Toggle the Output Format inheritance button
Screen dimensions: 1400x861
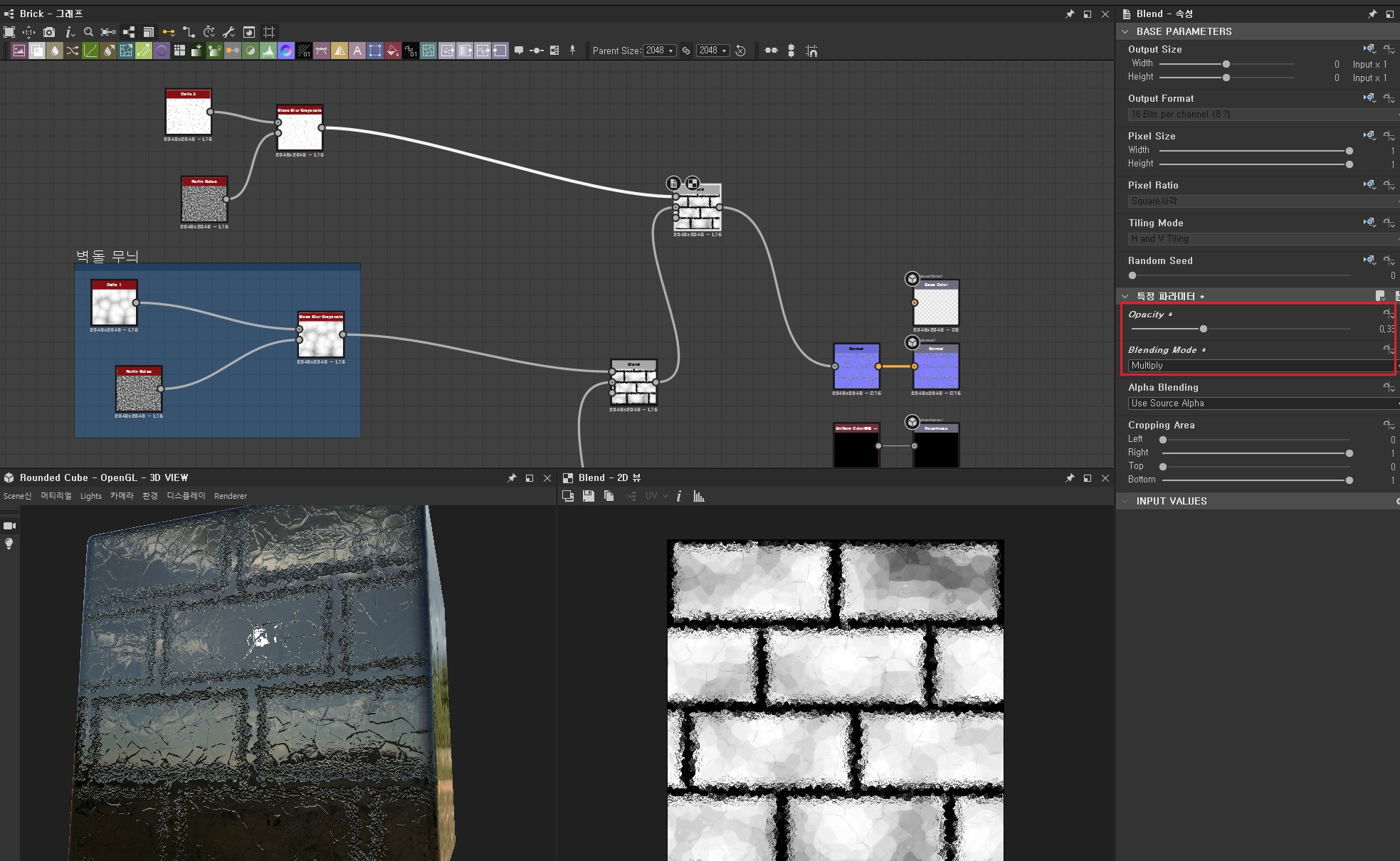(1369, 98)
